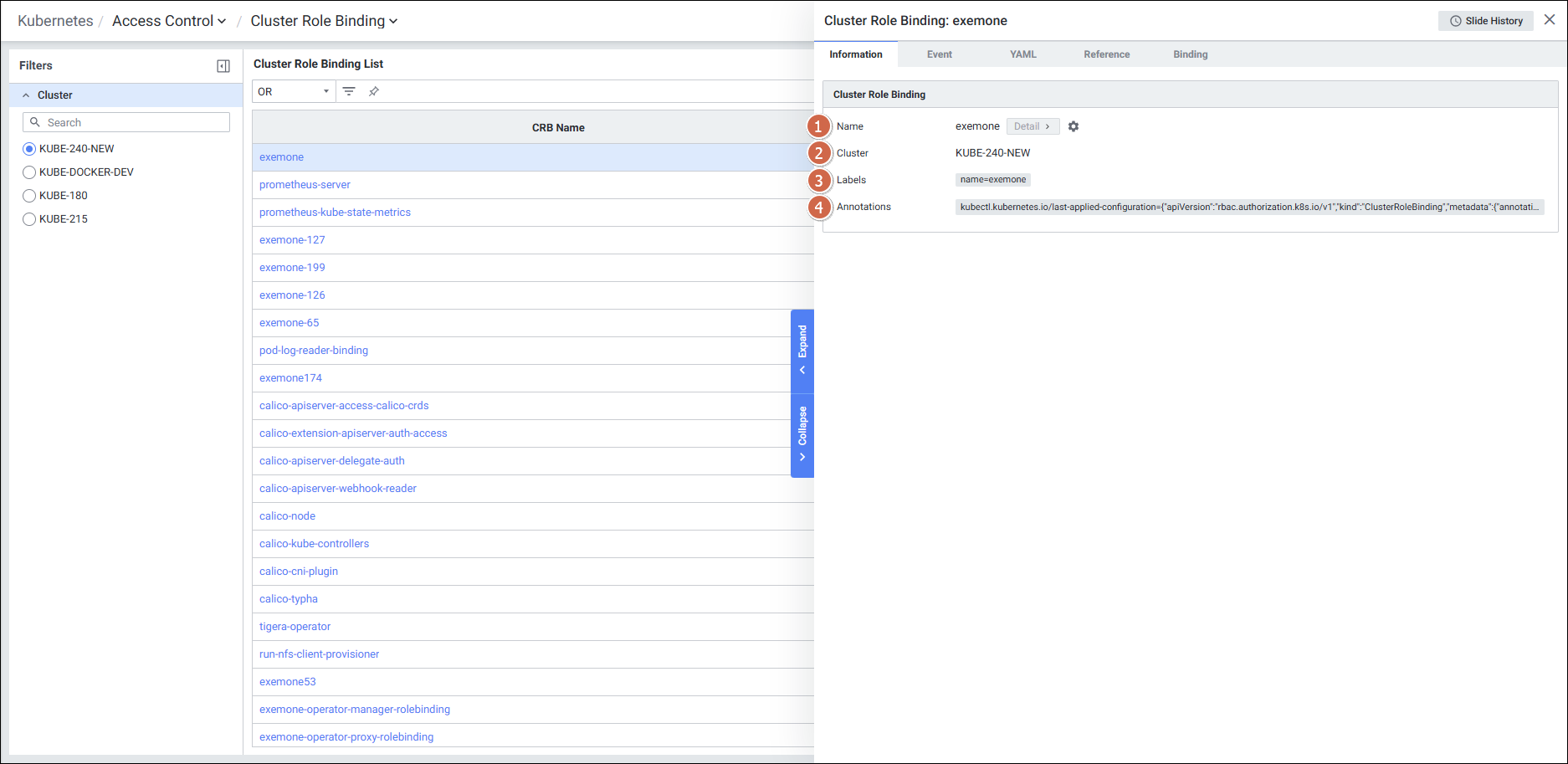Collapse the Cluster filter section

coord(26,95)
